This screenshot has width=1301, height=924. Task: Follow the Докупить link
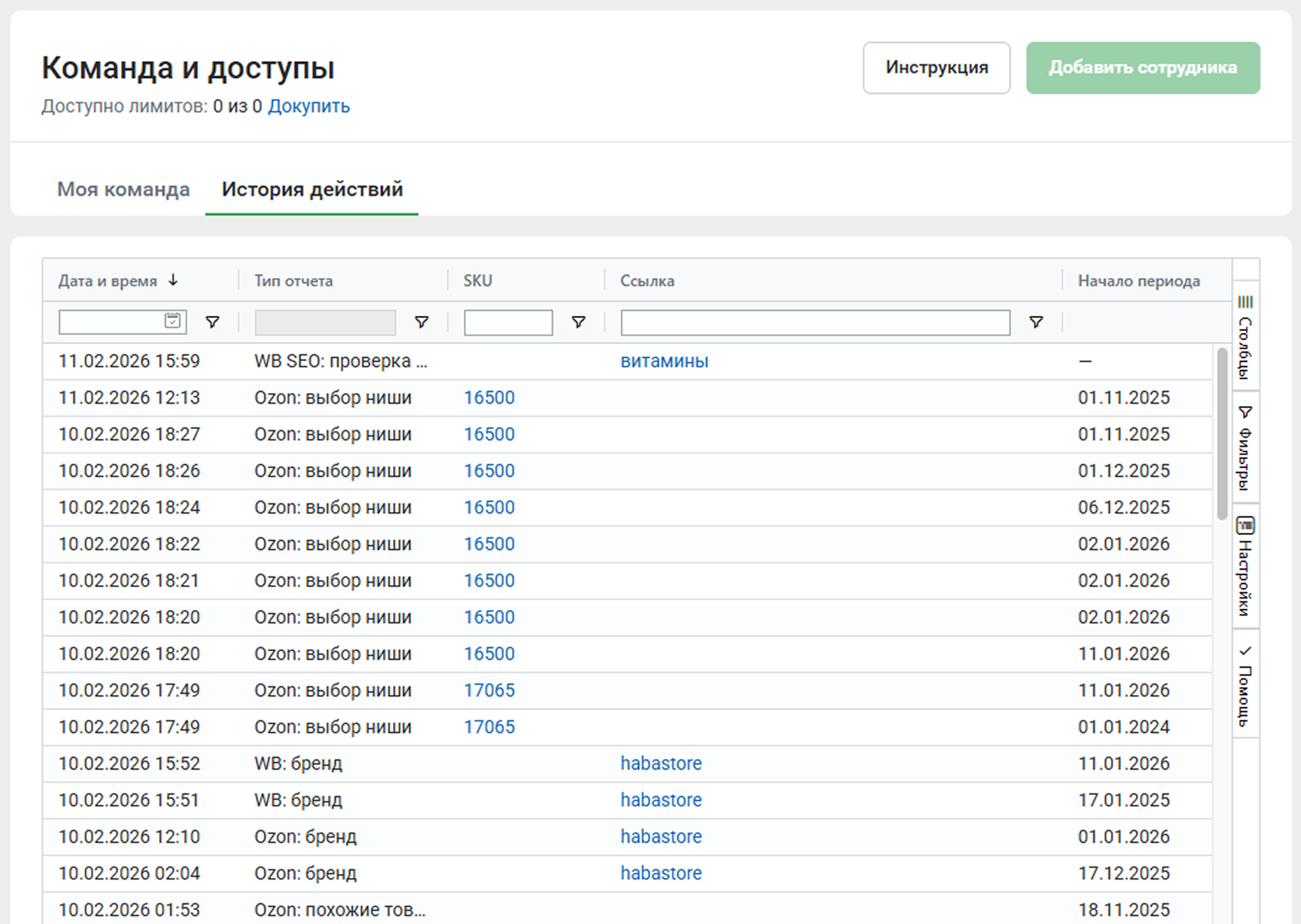point(309,107)
